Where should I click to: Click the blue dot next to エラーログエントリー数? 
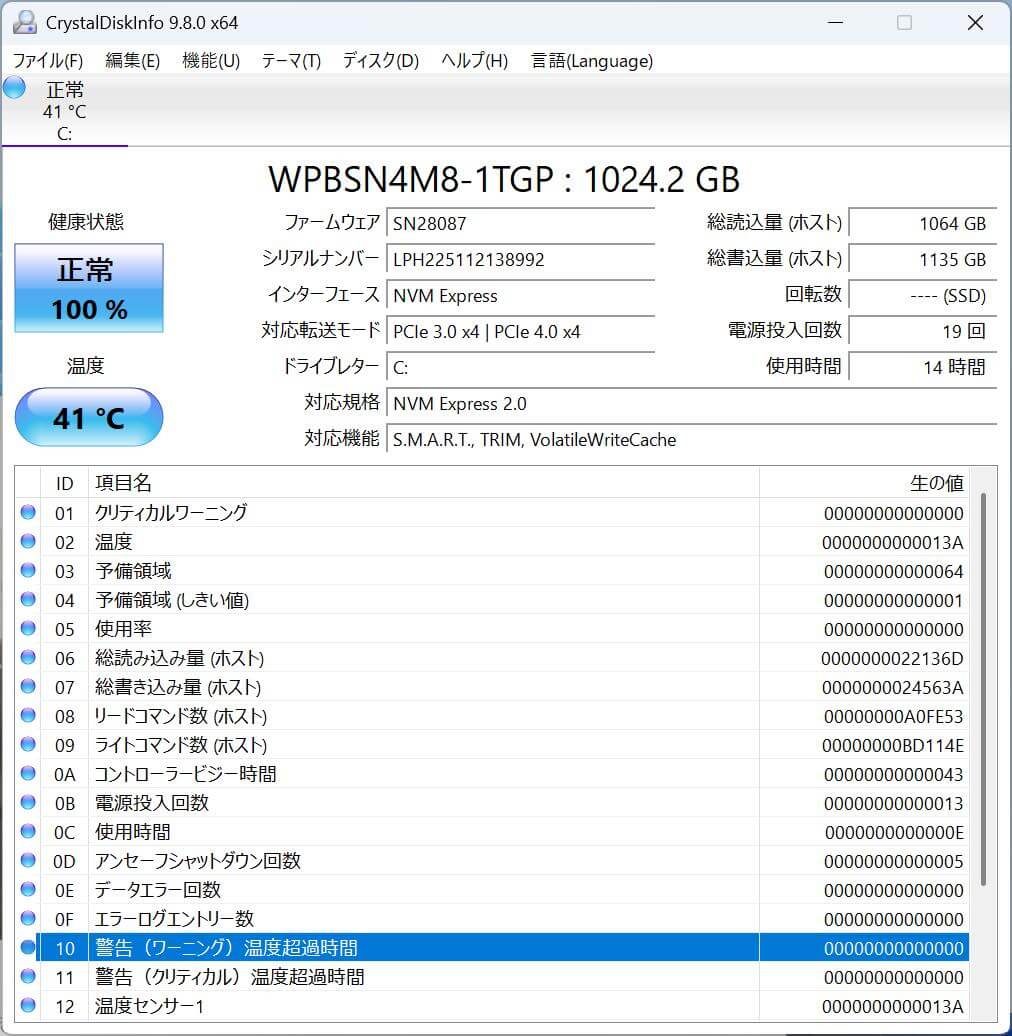[29, 919]
